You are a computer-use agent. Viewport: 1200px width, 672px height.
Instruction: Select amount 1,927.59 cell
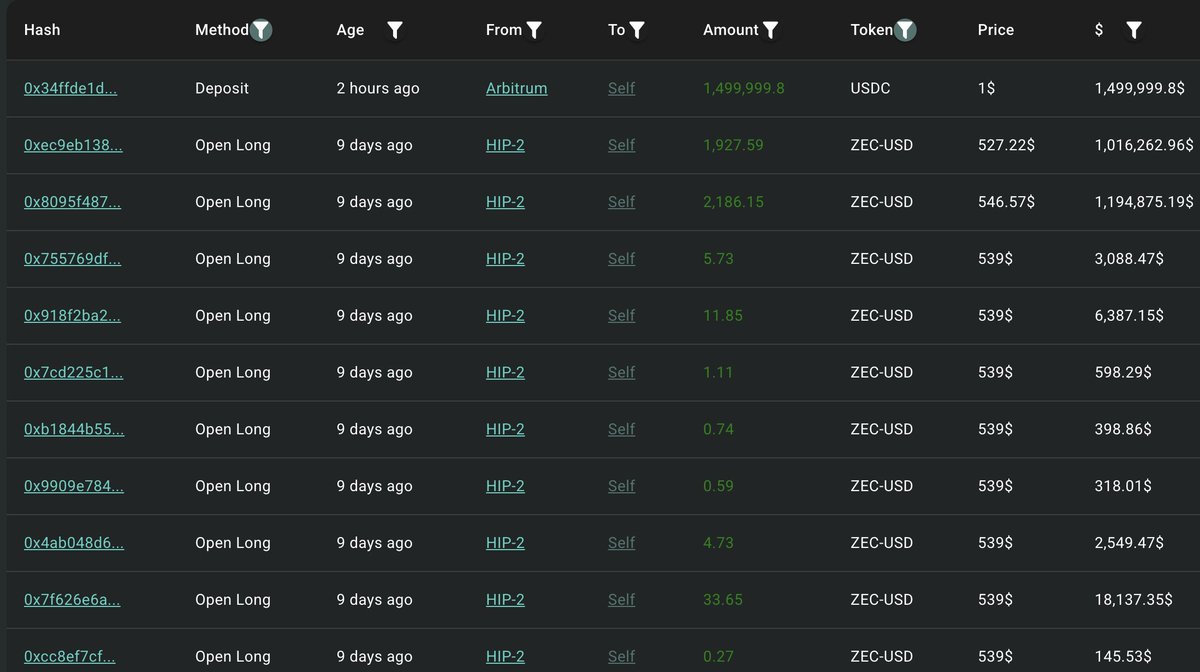coord(733,145)
